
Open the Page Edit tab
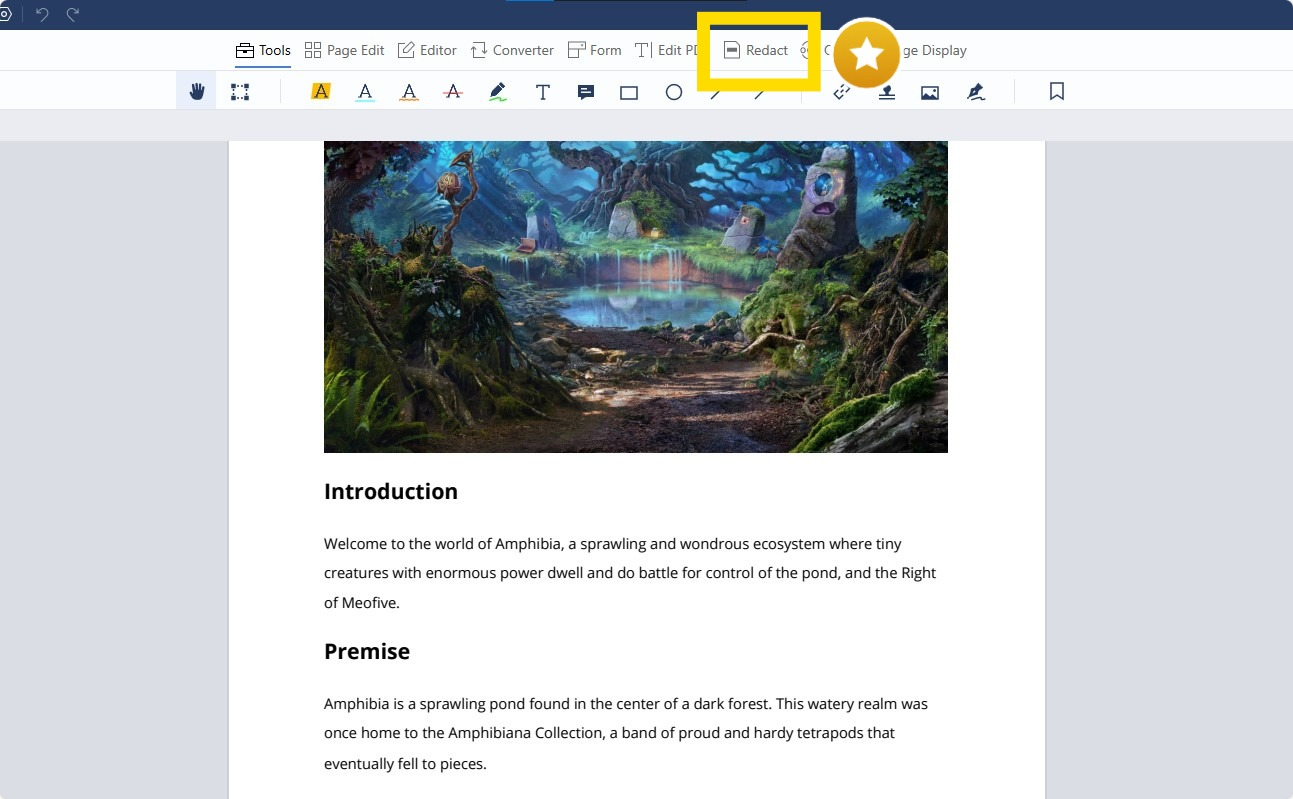(x=344, y=50)
